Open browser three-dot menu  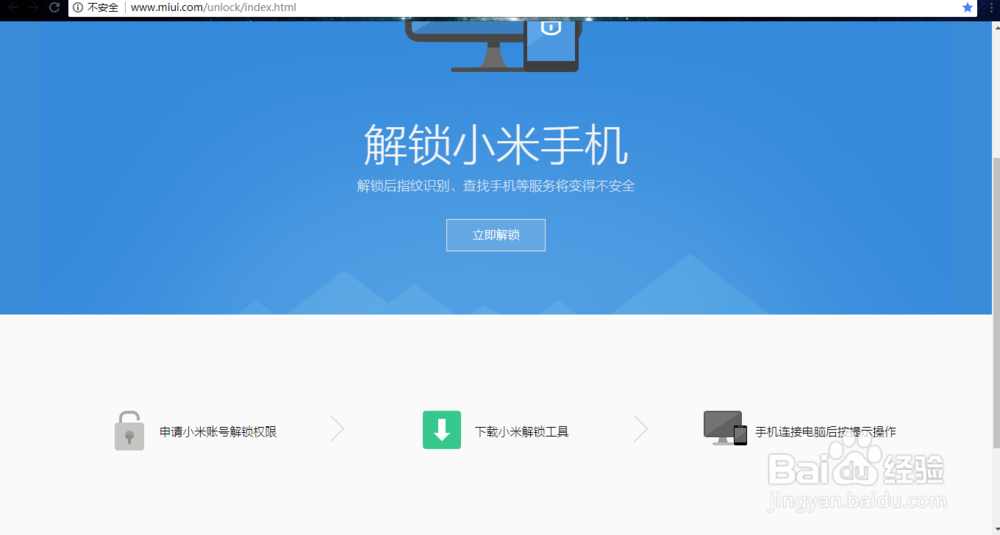991,7
